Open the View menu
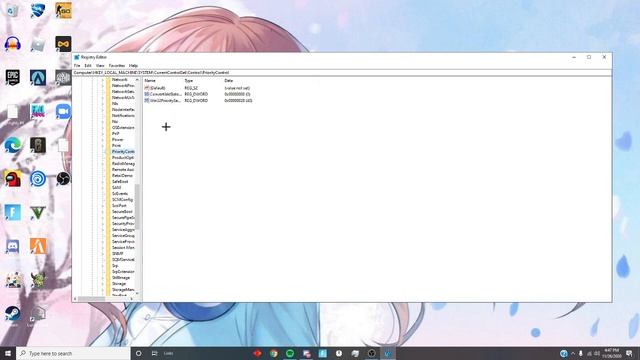 [100, 65]
